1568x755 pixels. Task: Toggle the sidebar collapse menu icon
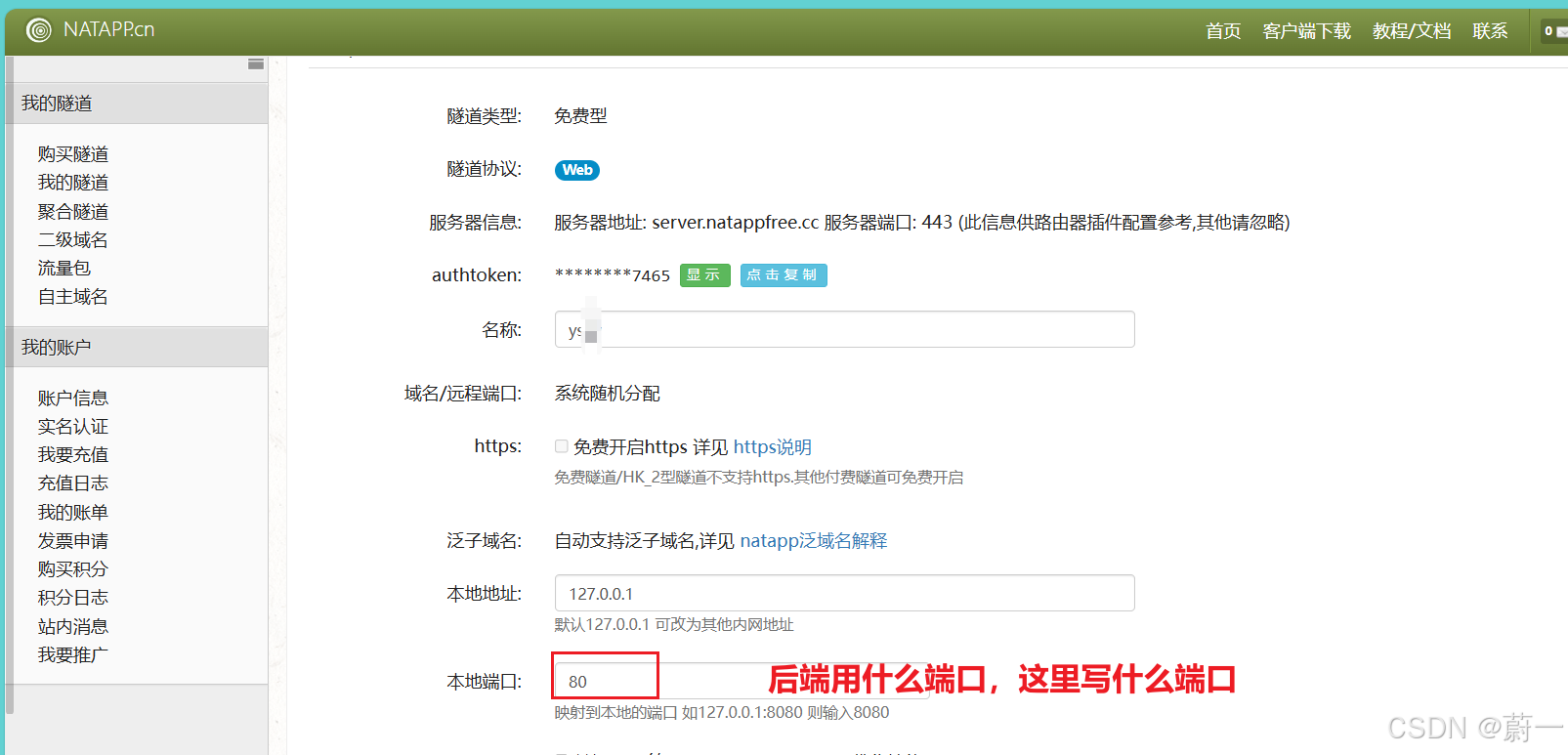(256, 63)
